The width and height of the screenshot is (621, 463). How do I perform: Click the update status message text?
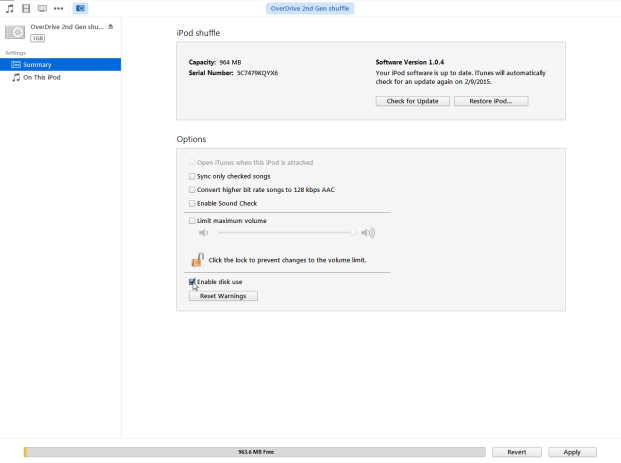point(461,77)
